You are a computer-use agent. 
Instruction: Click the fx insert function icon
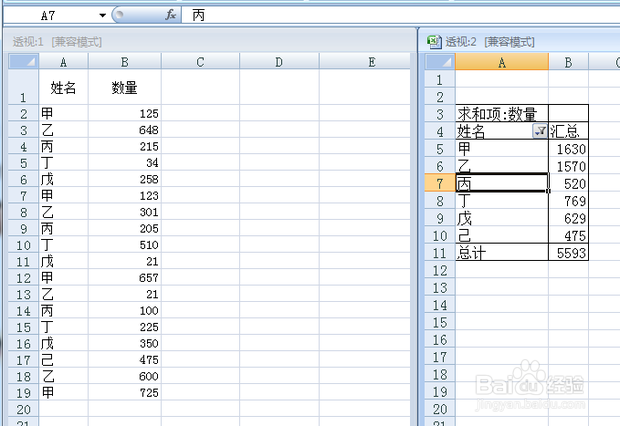[x=170, y=15]
